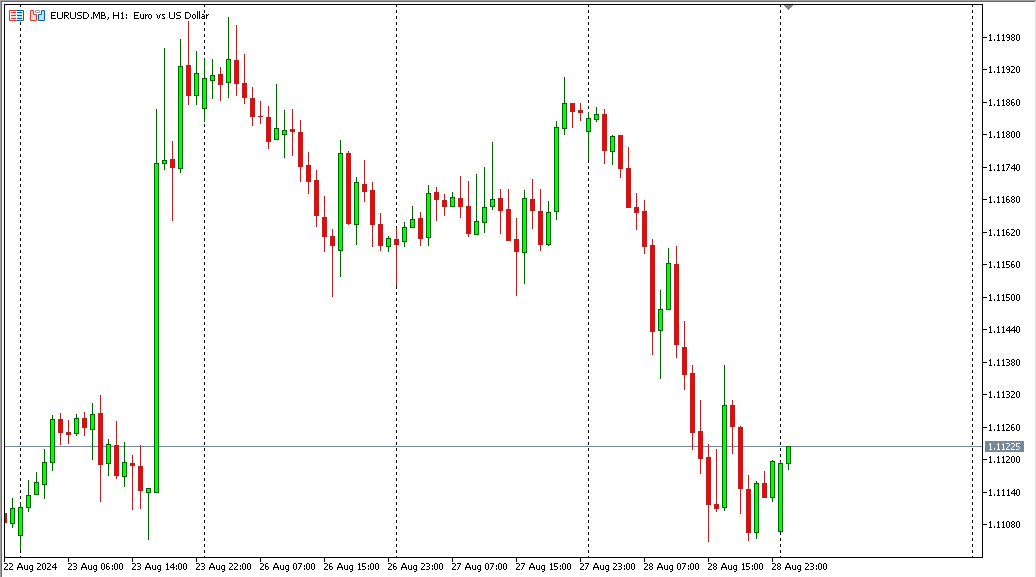Click the 1.11560 price scale label
This screenshot has width=1036, height=577.
pyautogui.click(x=1004, y=265)
